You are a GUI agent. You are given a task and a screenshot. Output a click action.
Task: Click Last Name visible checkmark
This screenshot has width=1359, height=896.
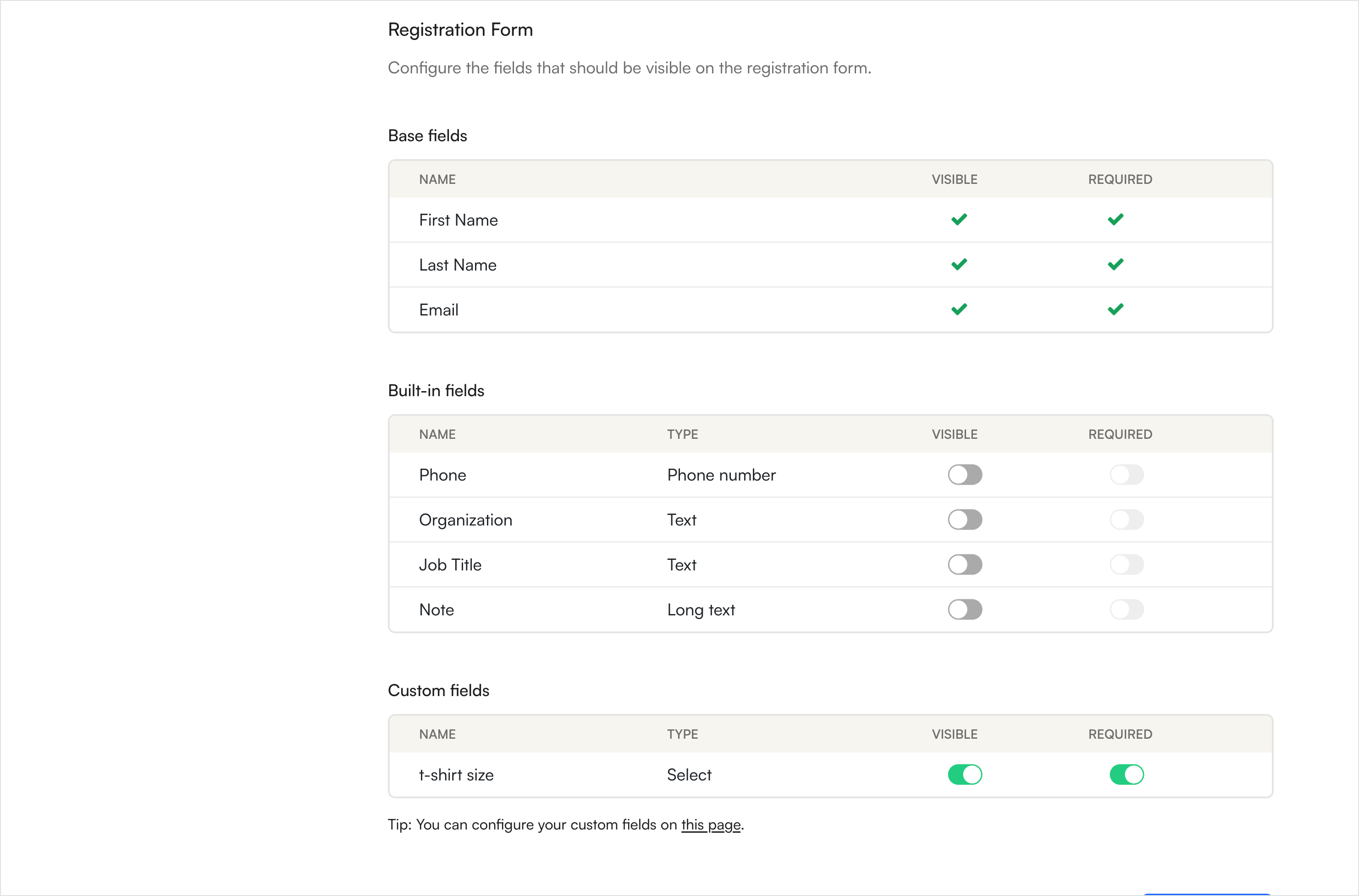(959, 265)
